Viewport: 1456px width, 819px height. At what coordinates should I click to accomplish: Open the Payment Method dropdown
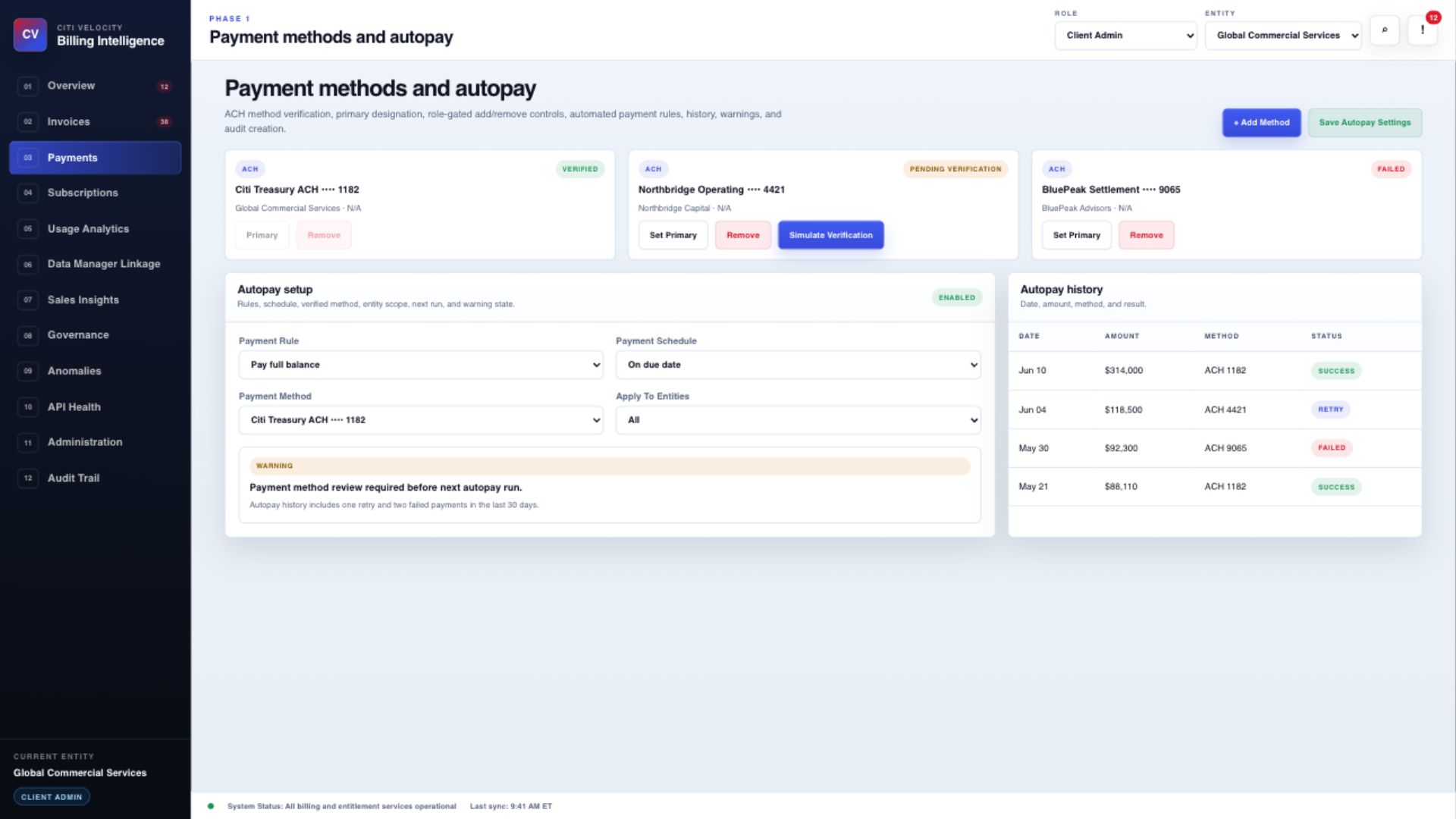pos(421,420)
